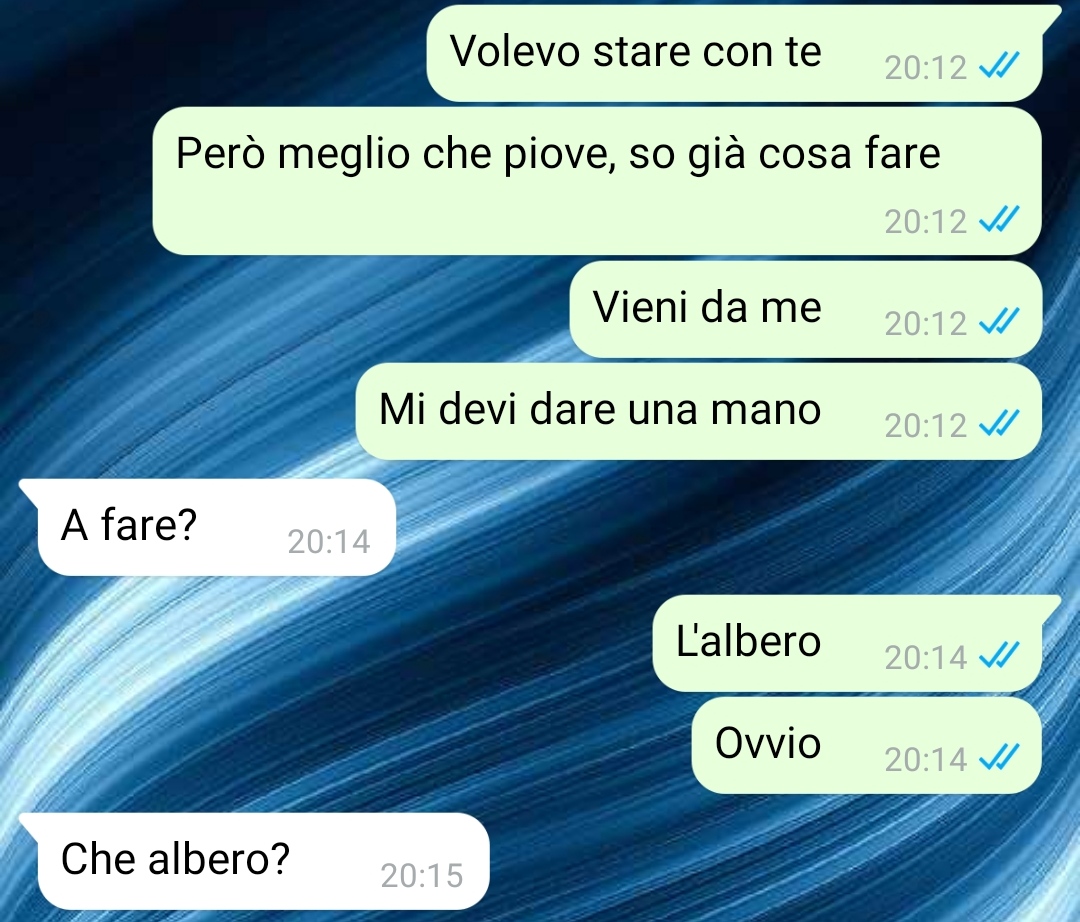Tap 20:12 timestamp in 'Però meglio che piove' bubble
The height and width of the screenshot is (922, 1080).
(x=926, y=222)
